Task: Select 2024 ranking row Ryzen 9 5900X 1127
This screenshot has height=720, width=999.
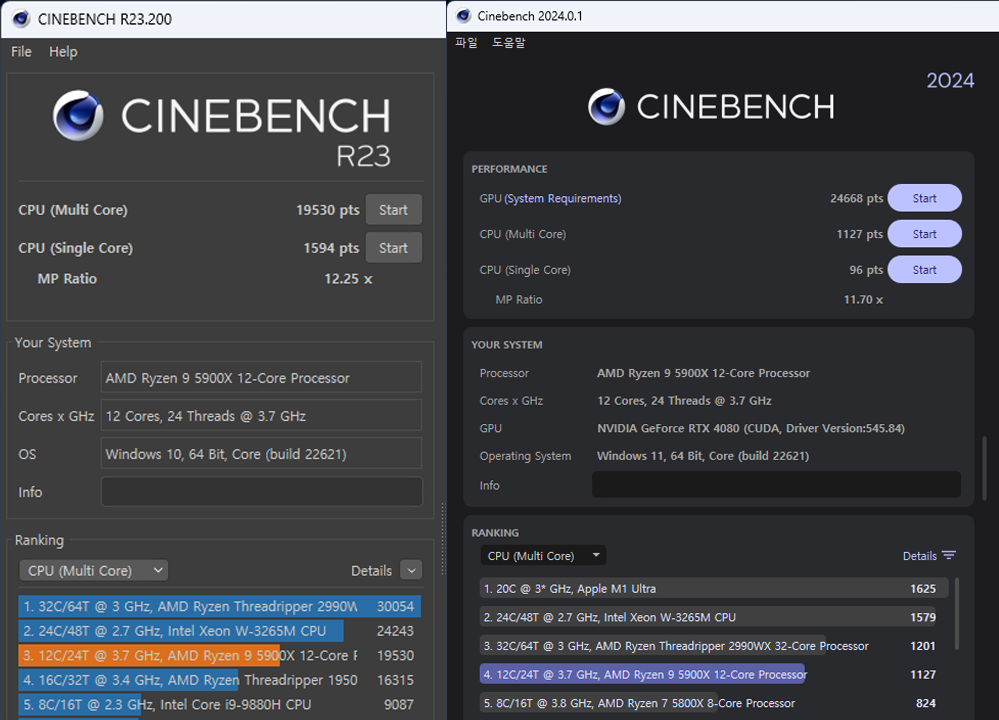Action: (x=714, y=674)
